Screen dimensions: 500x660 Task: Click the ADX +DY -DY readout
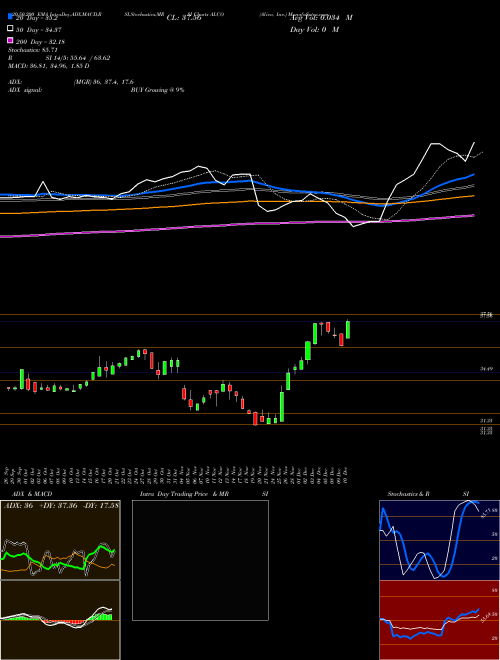(61, 505)
